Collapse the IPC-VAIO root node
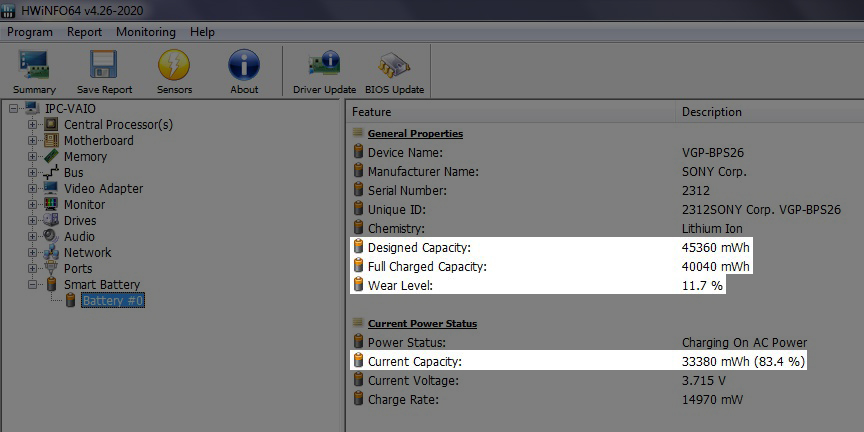This screenshot has height=432, width=864. (x=14, y=109)
